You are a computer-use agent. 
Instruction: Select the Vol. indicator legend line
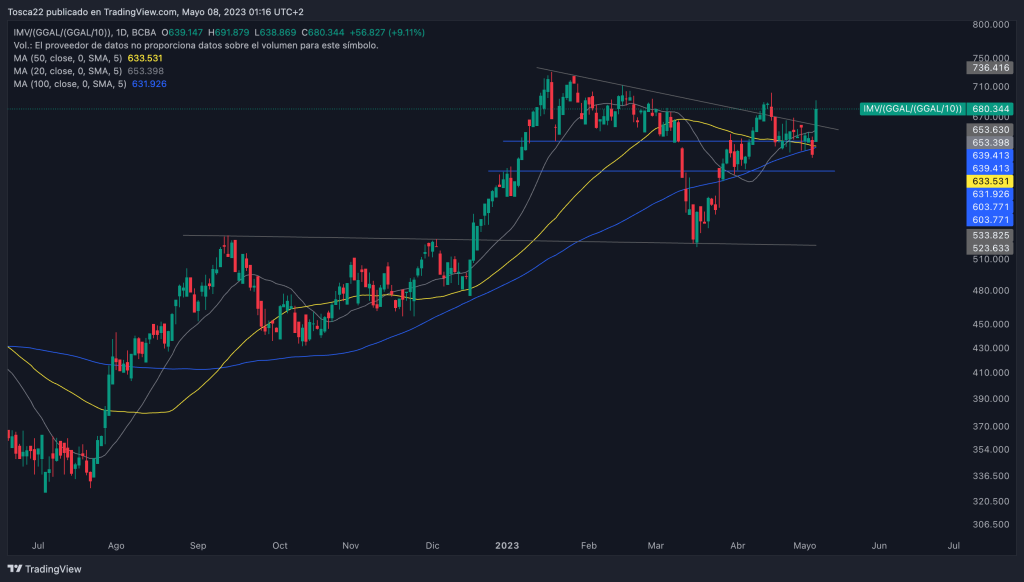[196, 46]
